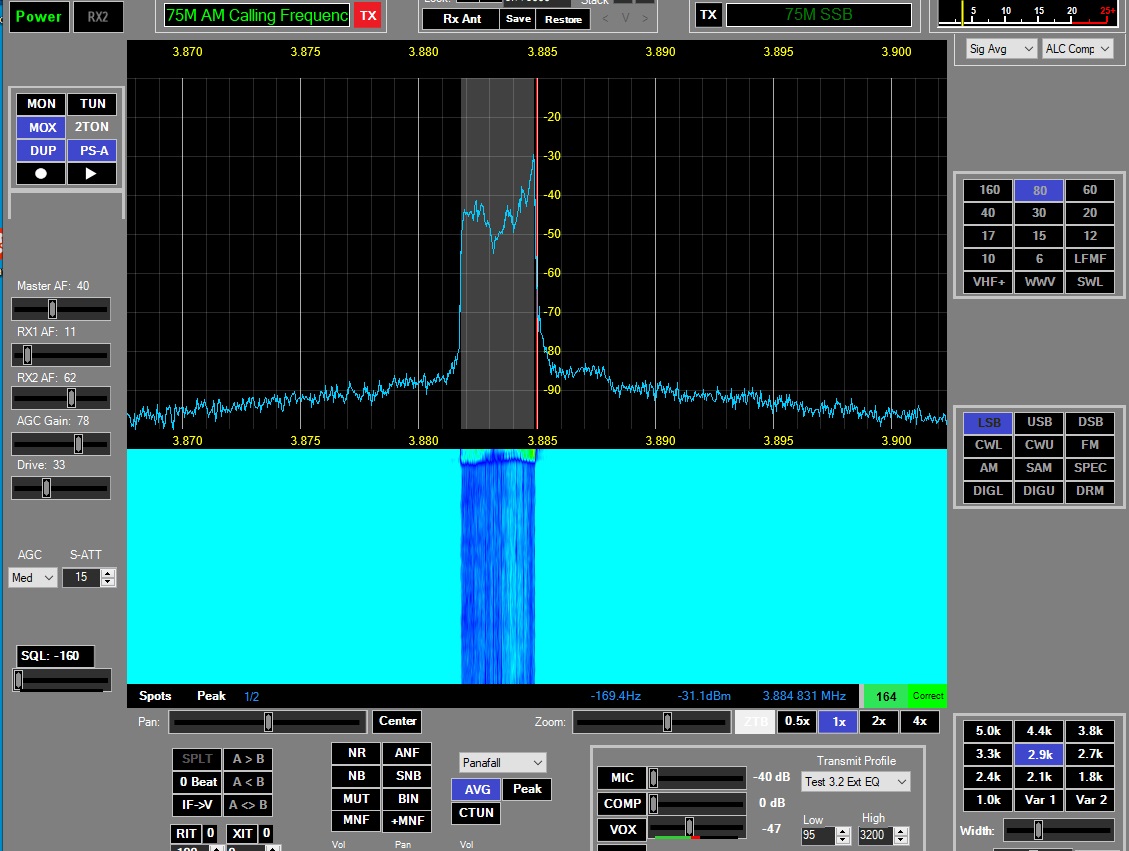This screenshot has height=851, width=1129.
Task: Open the Sig Avg meter dropdown
Action: [x=1001, y=49]
